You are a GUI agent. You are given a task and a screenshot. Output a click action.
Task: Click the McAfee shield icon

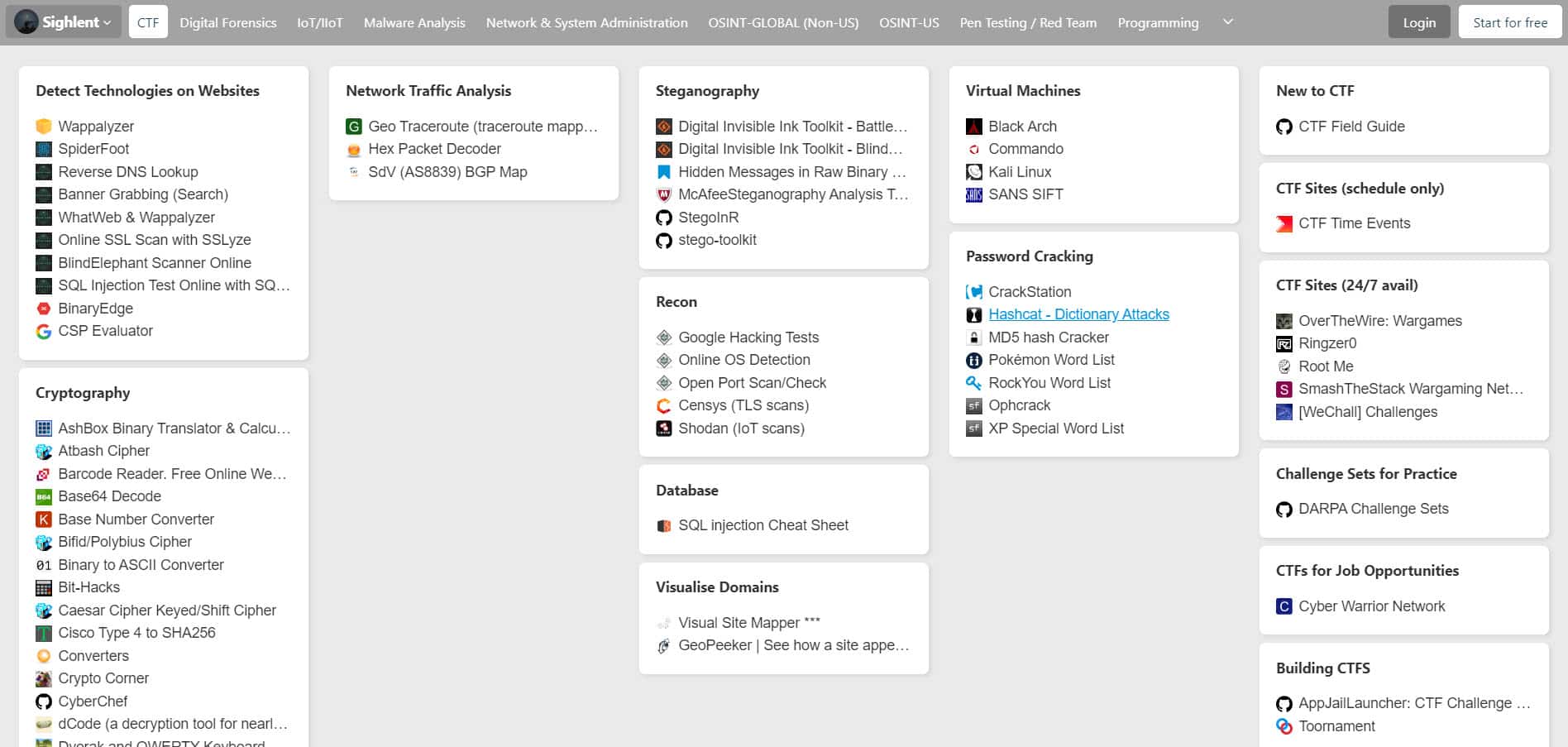[664, 194]
